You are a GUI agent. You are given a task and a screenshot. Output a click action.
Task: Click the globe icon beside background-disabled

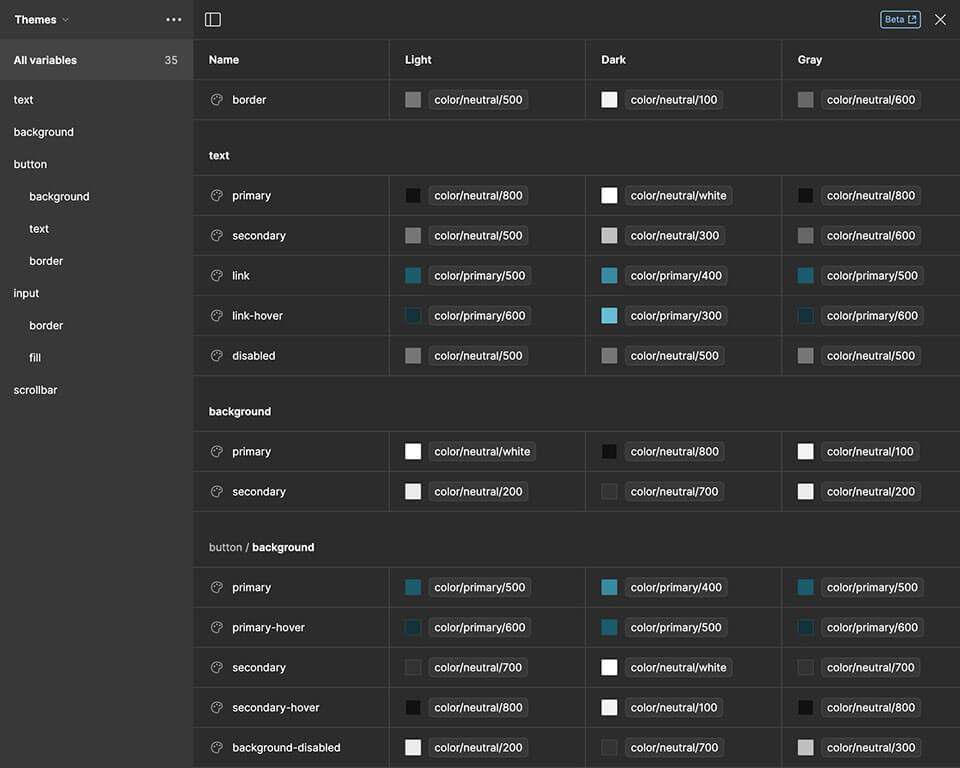(x=216, y=747)
